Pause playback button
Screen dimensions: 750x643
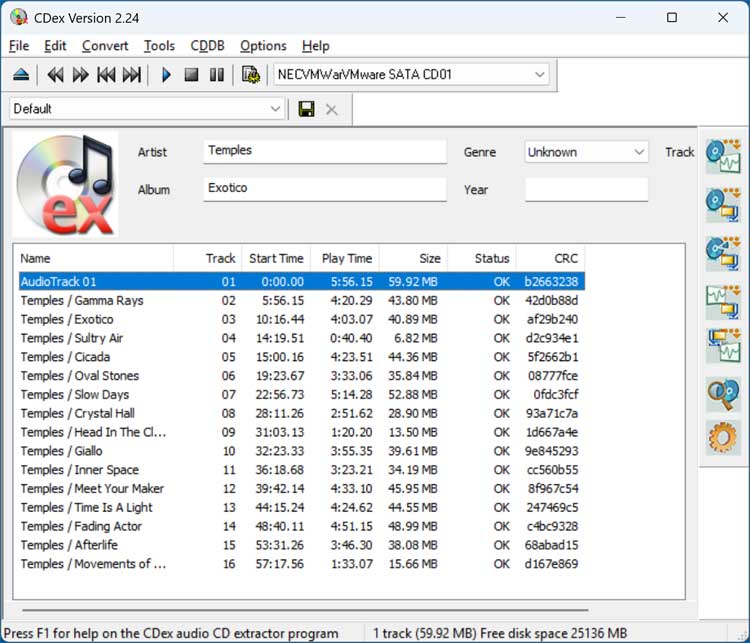pos(217,75)
